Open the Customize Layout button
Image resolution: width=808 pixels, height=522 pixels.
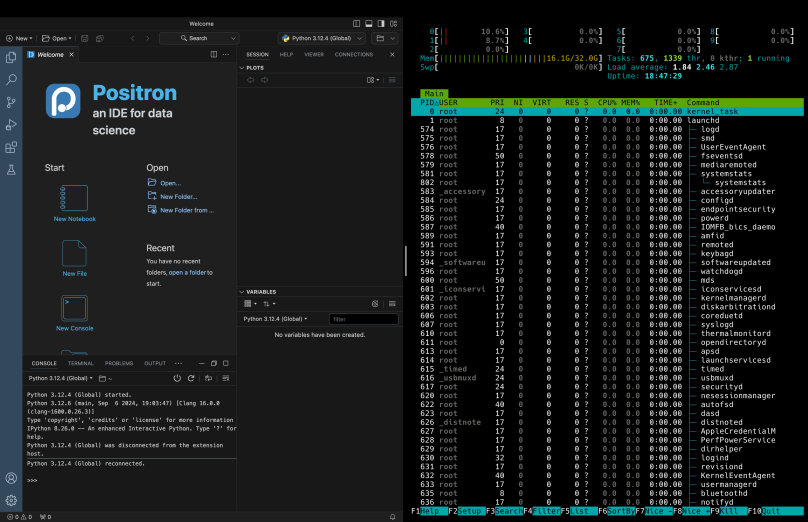tap(394, 24)
